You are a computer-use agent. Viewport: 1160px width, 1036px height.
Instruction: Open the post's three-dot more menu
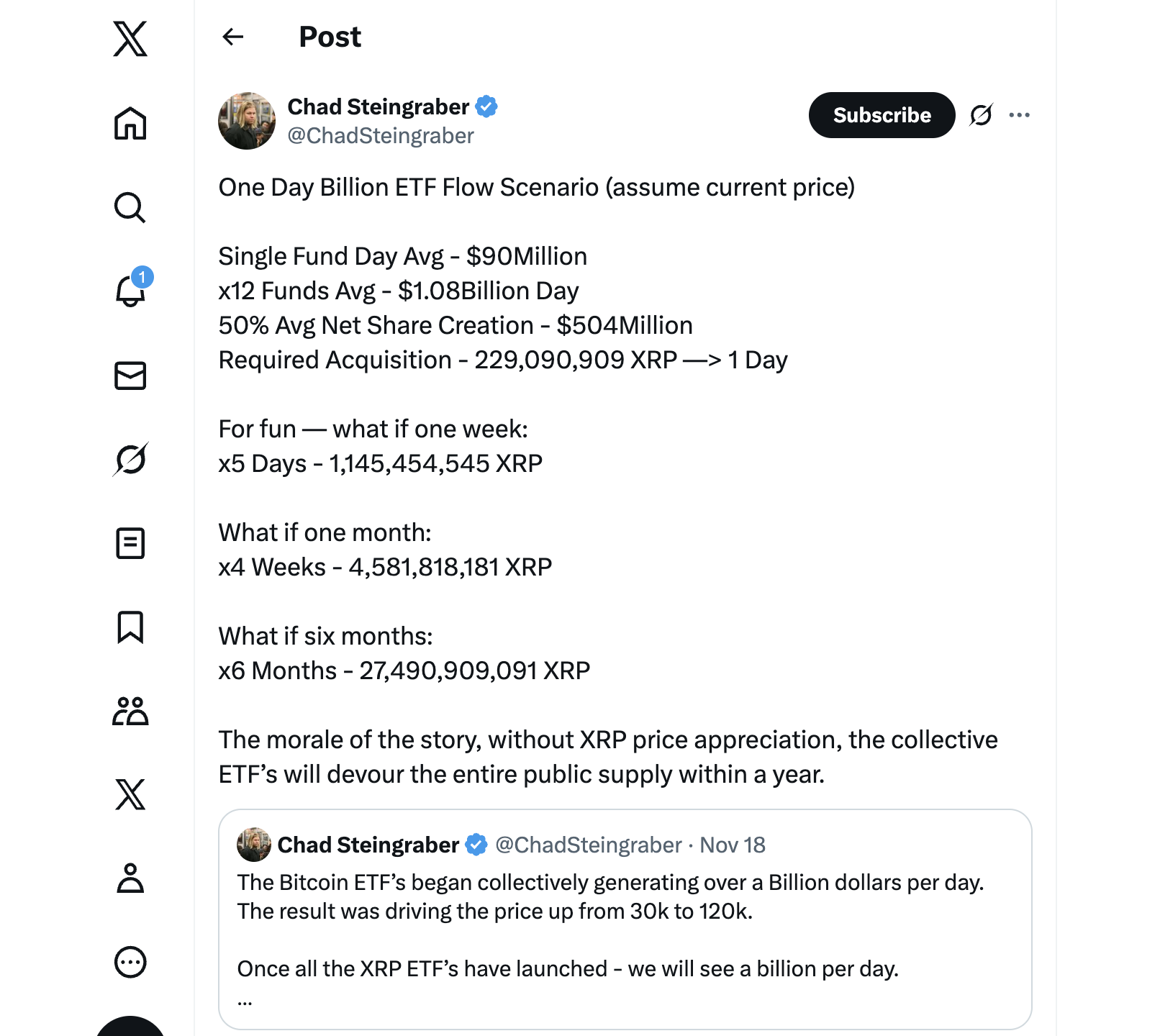click(x=1019, y=115)
